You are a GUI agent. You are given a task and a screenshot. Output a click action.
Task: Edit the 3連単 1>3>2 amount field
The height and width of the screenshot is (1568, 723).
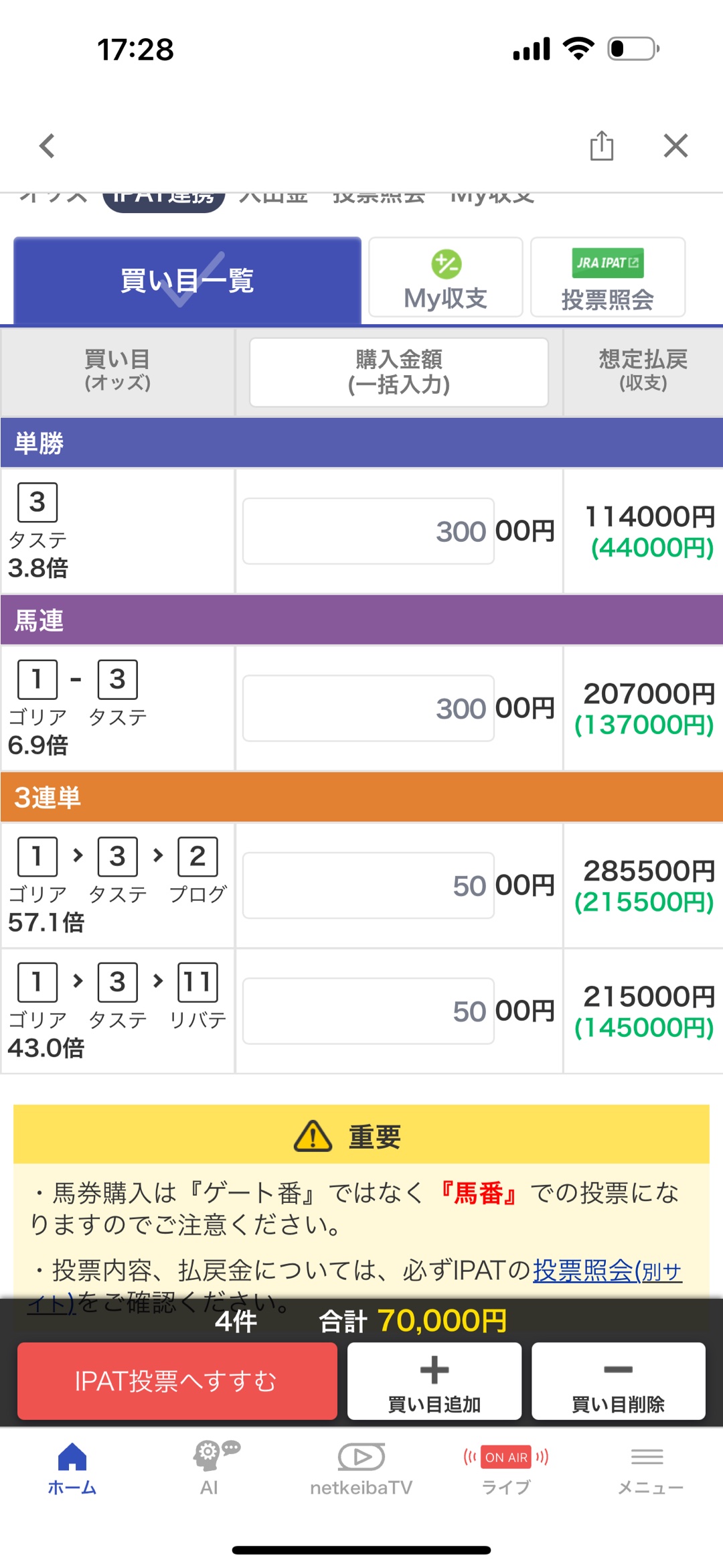(368, 885)
